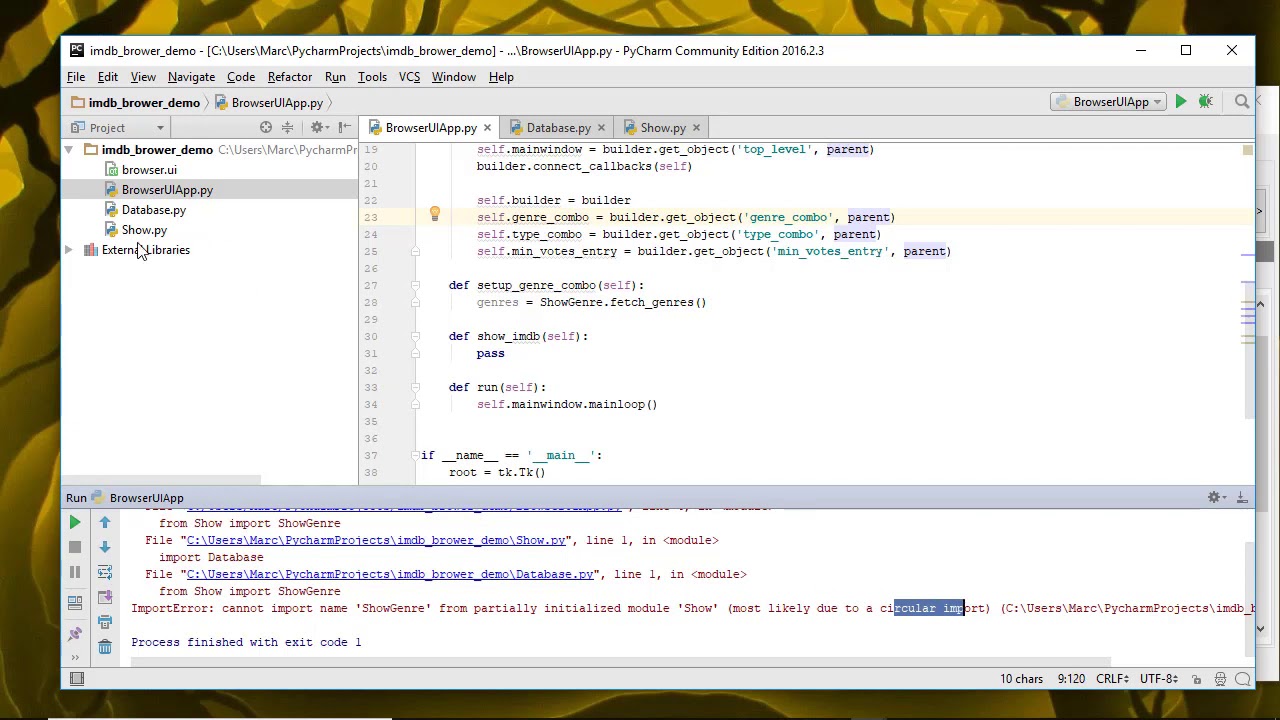Click cursor position 9:120 in status bar
This screenshot has width=1280, height=720.
click(1071, 679)
